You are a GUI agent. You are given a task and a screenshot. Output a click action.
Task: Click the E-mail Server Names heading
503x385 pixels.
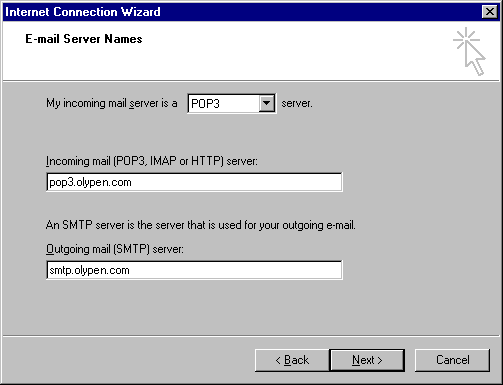tap(84, 39)
